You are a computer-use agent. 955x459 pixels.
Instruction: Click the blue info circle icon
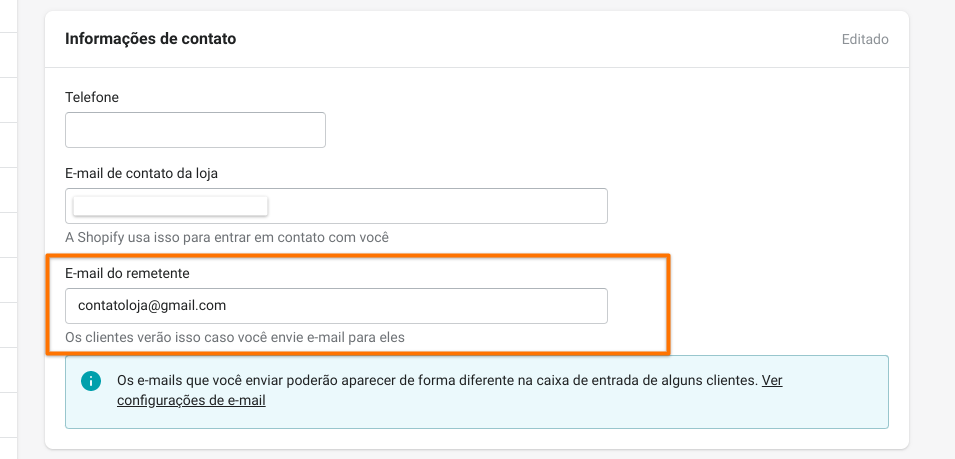coord(92,381)
